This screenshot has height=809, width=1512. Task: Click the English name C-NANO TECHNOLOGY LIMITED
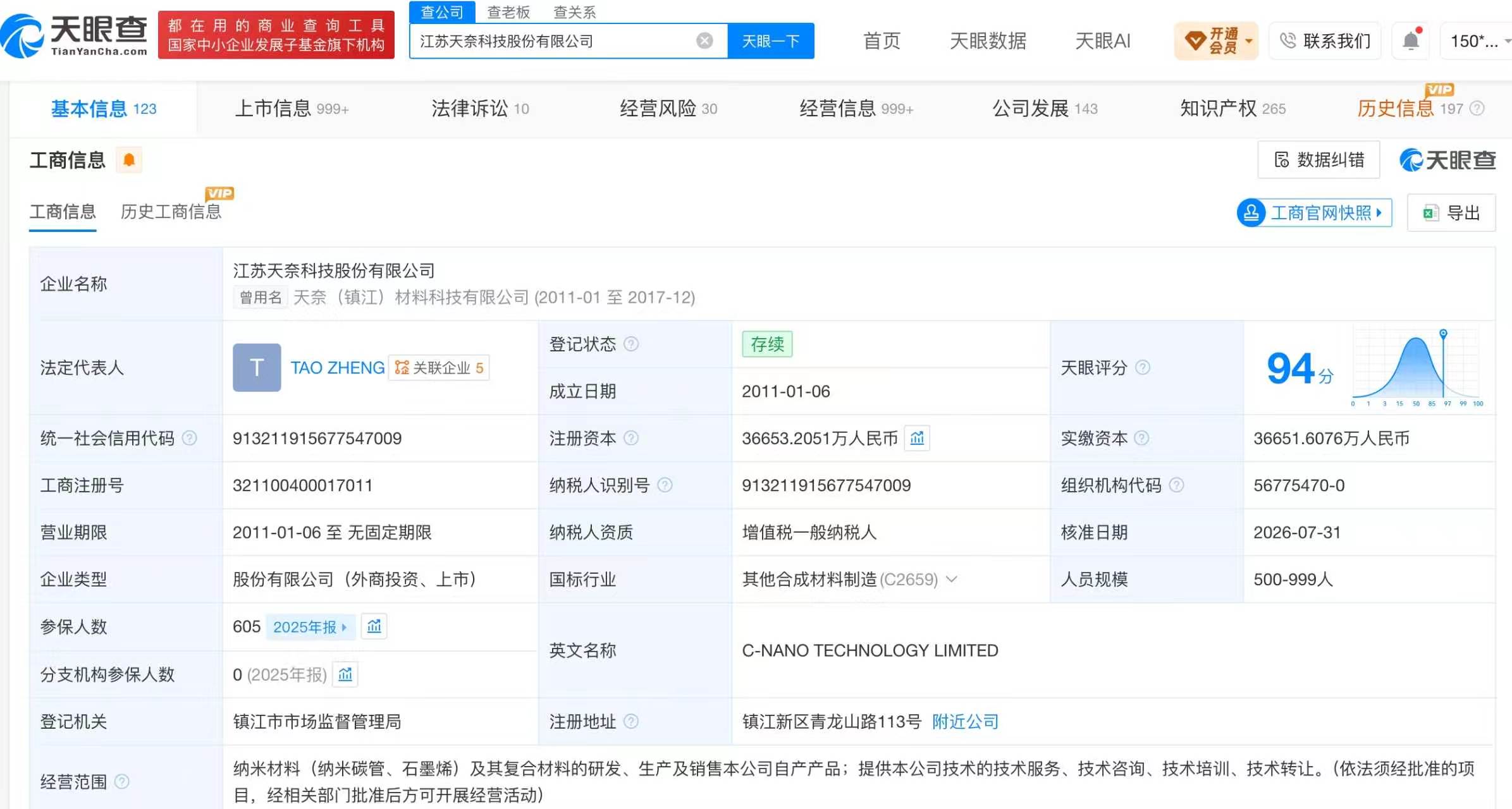click(870, 650)
